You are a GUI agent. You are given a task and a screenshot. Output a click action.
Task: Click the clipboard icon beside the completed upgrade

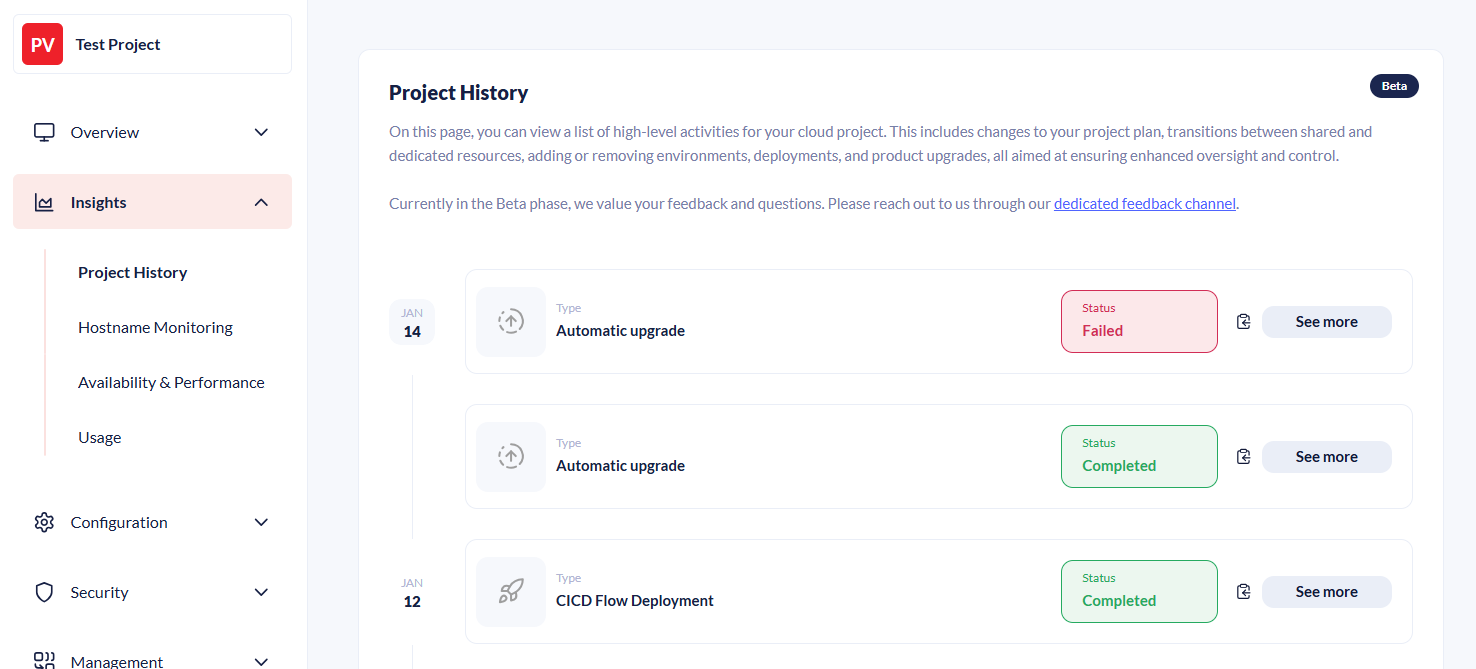[1243, 456]
